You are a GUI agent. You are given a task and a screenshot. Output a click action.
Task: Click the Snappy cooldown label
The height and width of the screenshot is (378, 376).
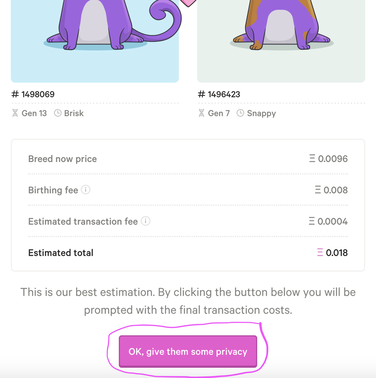261,114
